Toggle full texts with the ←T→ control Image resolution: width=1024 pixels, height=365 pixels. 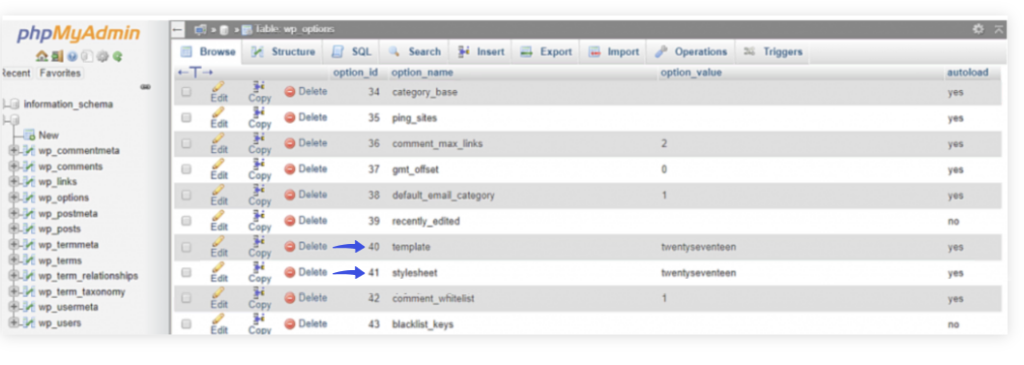(x=195, y=72)
